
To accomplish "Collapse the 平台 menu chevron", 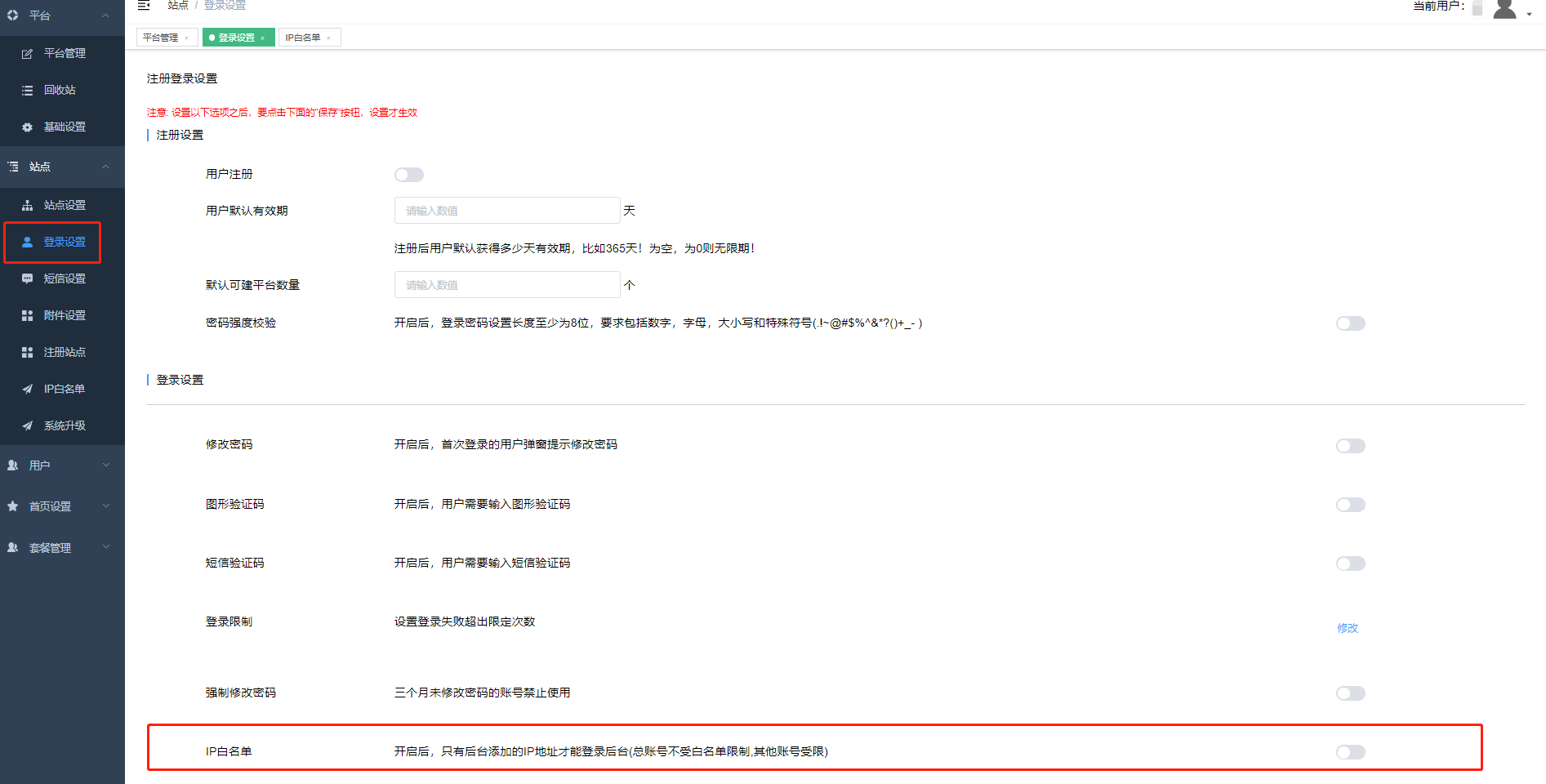I will point(105,16).
